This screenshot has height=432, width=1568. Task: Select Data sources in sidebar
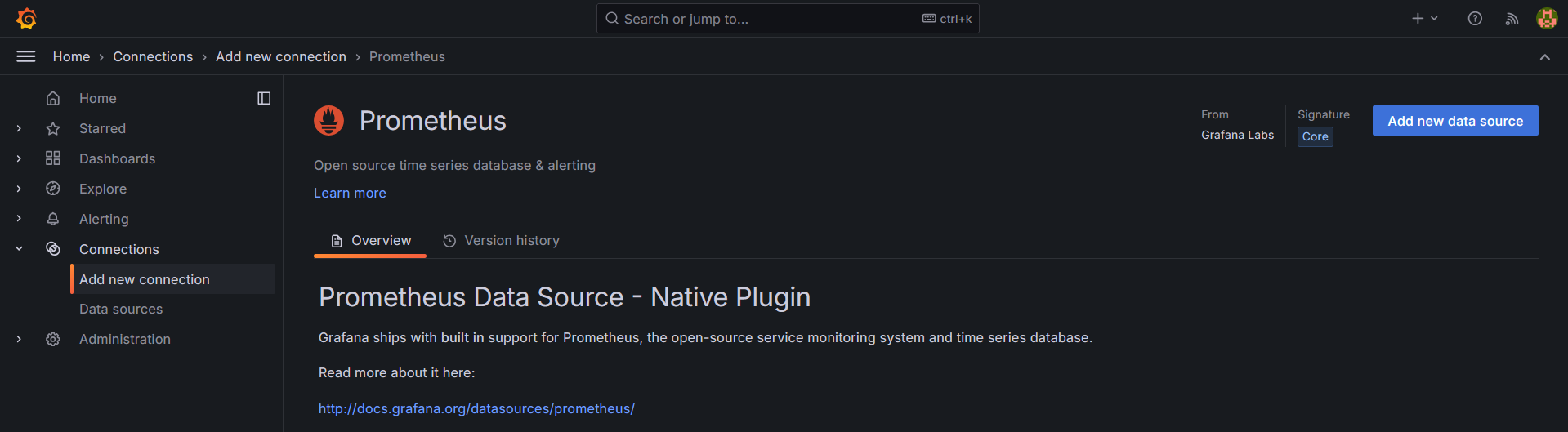pyautogui.click(x=121, y=309)
